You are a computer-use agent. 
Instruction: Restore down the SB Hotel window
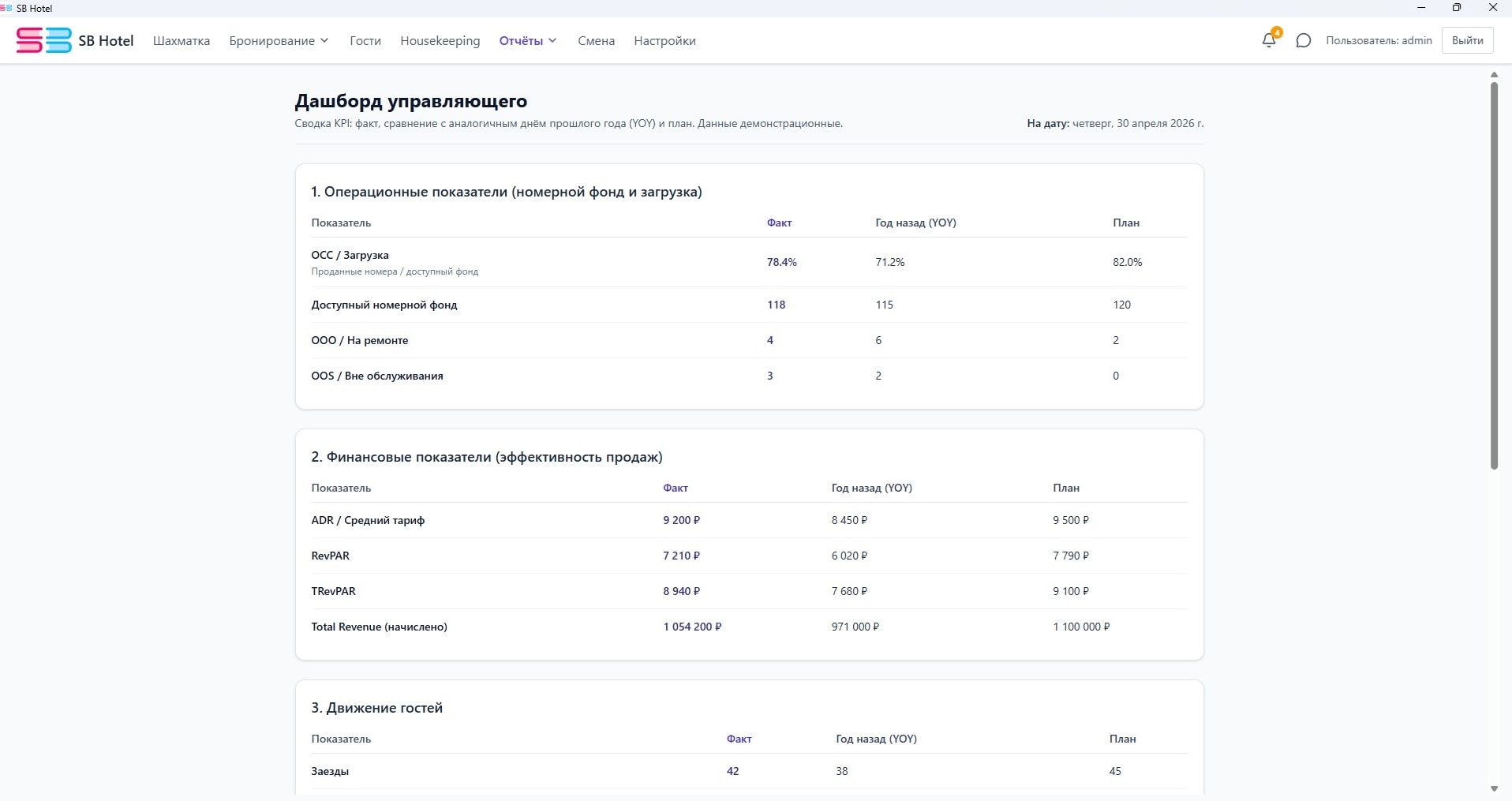coord(1457,8)
